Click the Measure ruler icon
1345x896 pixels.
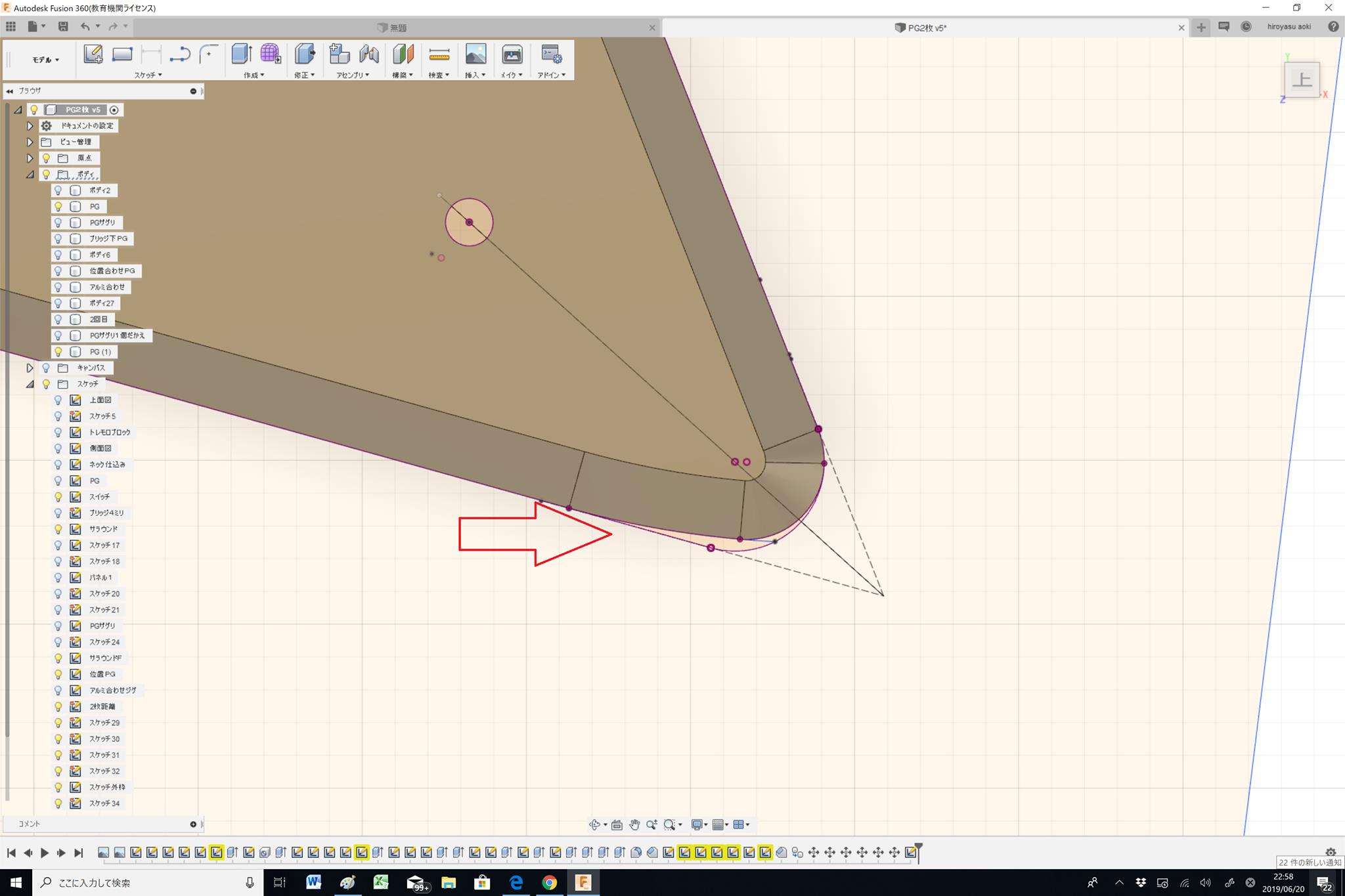439,54
